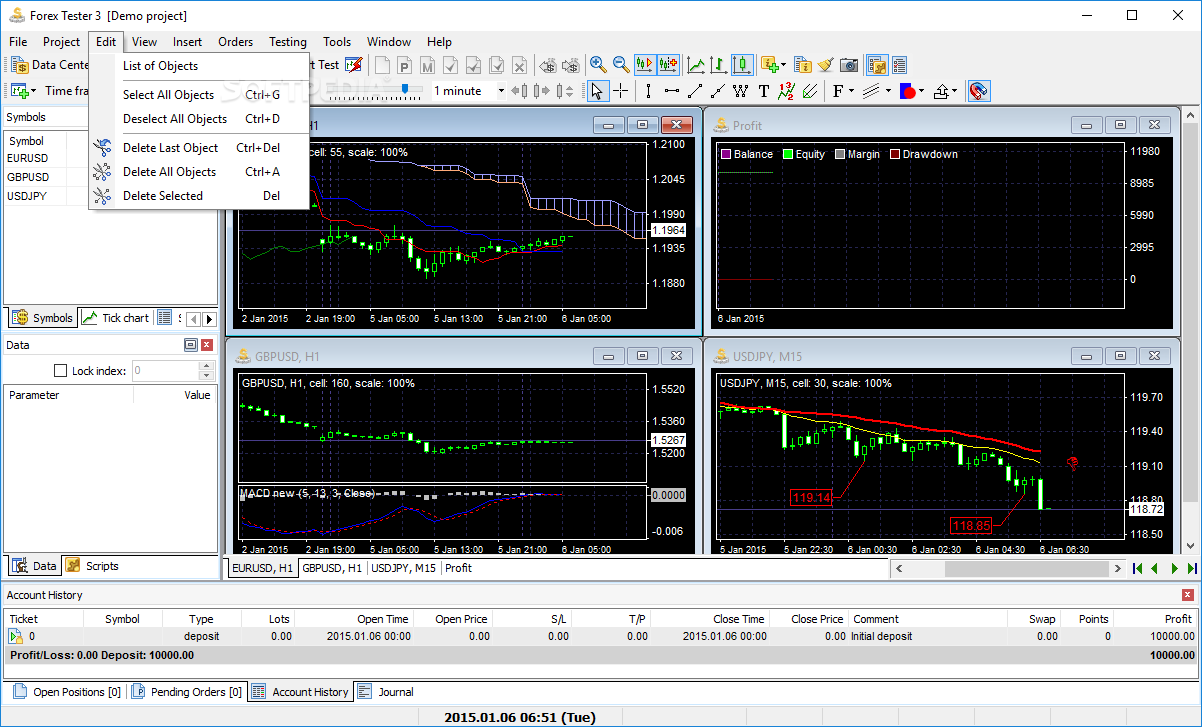Toggle the crosshair cursor mode
Screen dimensions: 1202x727
pyautogui.click(x=620, y=91)
